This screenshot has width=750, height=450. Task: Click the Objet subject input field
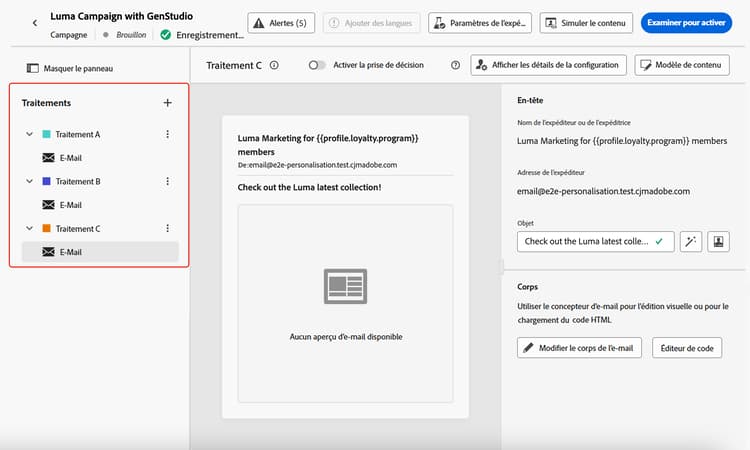(596, 241)
